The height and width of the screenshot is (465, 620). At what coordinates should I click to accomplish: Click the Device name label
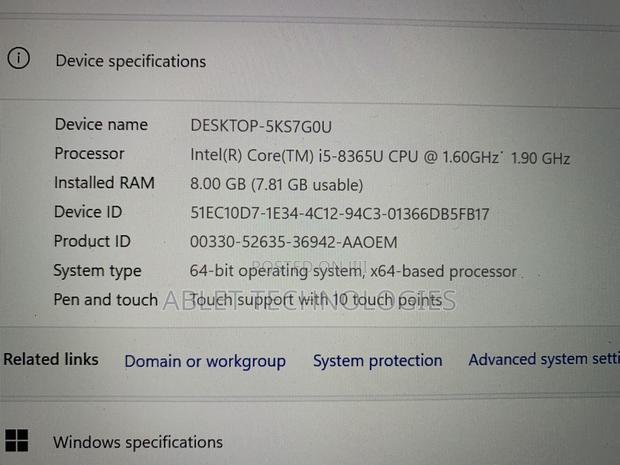pos(101,125)
